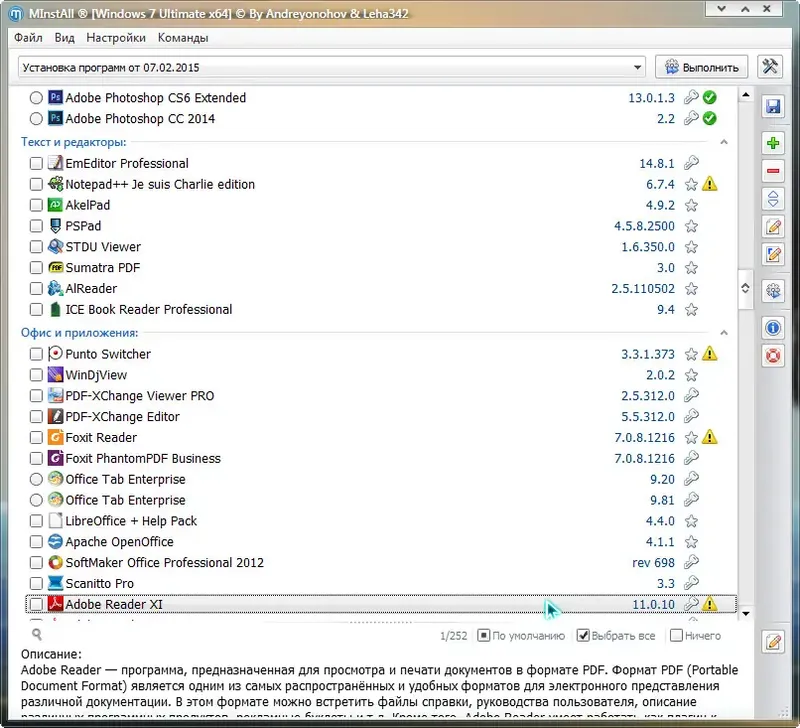Viewport: 800px width, 728px height.
Task: Click the green check next to Photoshop CC 2014
Action: point(709,118)
